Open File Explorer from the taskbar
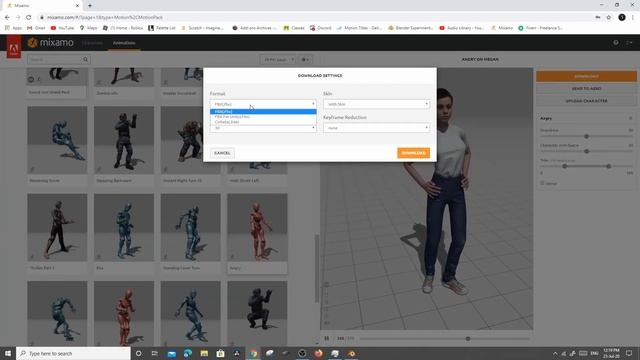Viewport: 640px width, 360px height. point(204,353)
